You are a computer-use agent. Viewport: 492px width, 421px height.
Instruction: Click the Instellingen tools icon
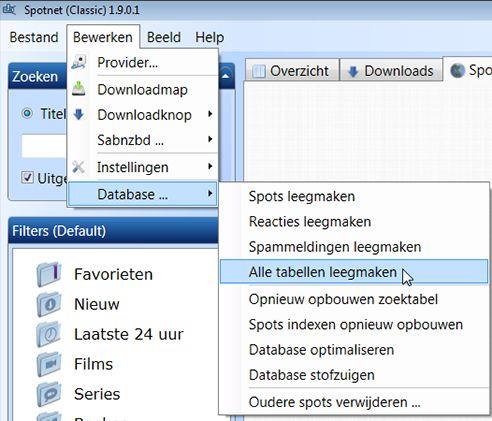pyautogui.click(x=78, y=167)
